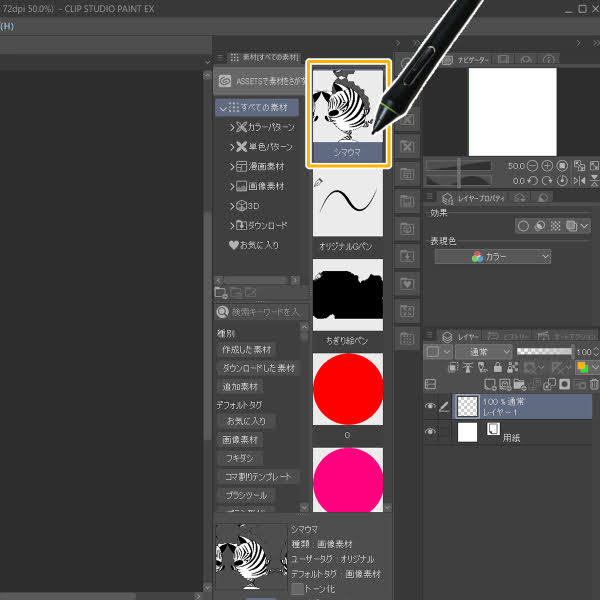Delete the selected layer with trash icon
This screenshot has width=600, height=600.
[x=594, y=384]
